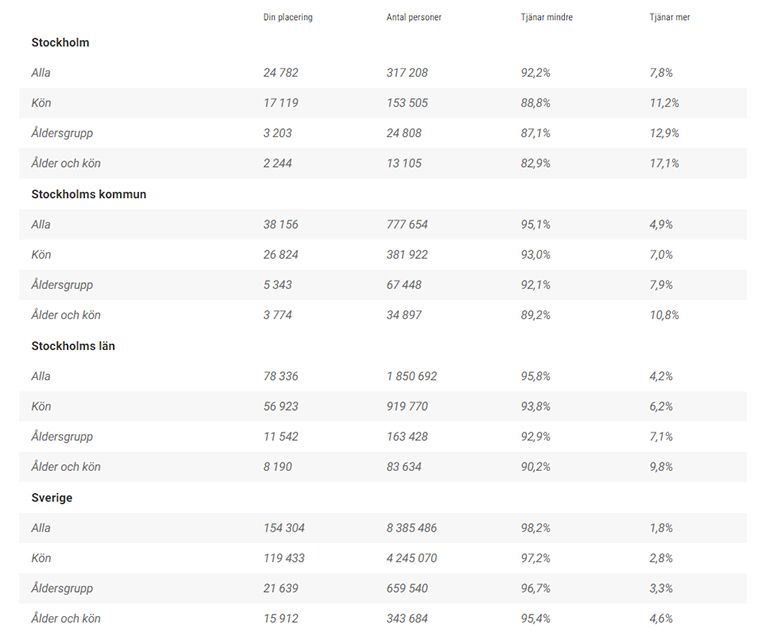Select the "Tjänar mindre" column header
Screen dimensions: 758x640
coord(547,18)
